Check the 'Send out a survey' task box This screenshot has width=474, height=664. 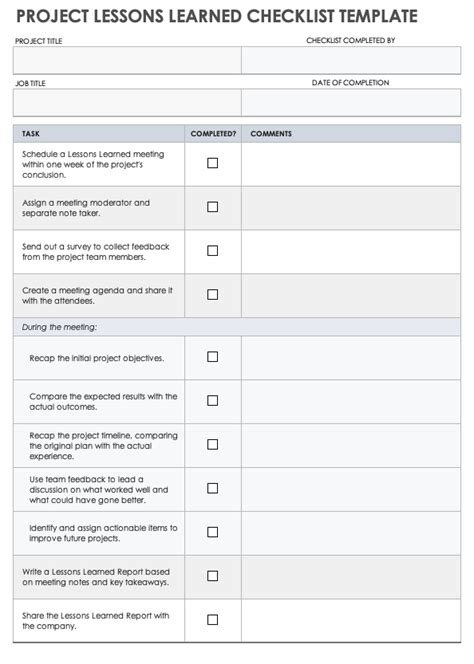pos(213,251)
